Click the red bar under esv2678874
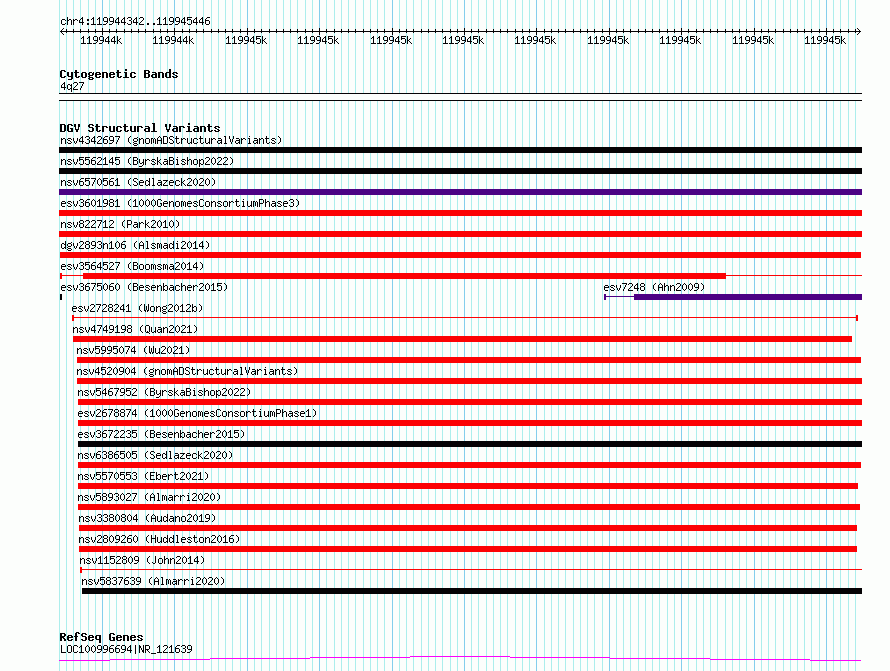This screenshot has height=671, width=890. pos(470,423)
